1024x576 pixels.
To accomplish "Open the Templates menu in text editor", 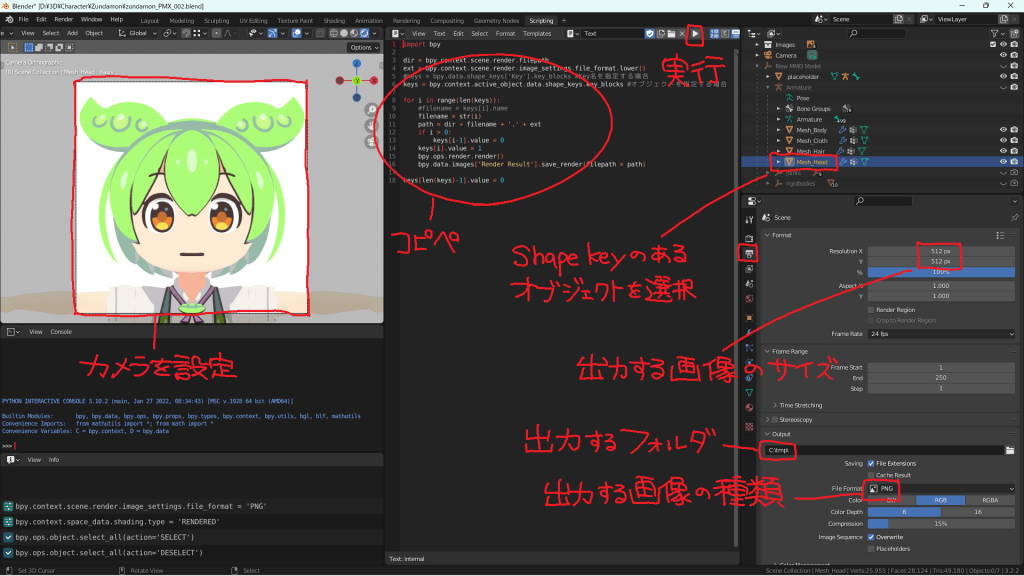I will (x=537, y=33).
